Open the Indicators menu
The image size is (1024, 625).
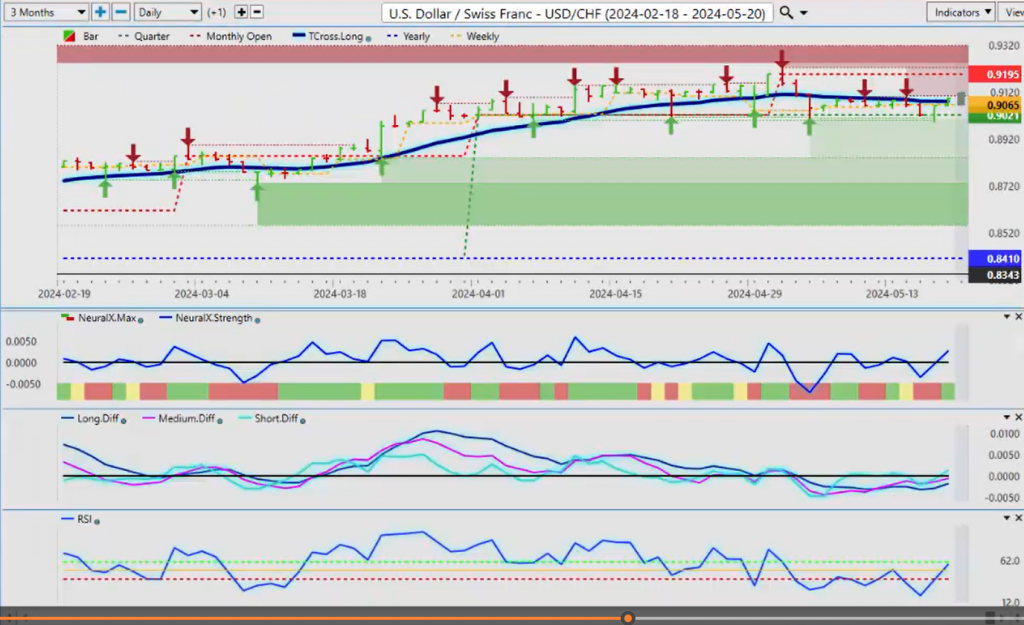tap(959, 12)
